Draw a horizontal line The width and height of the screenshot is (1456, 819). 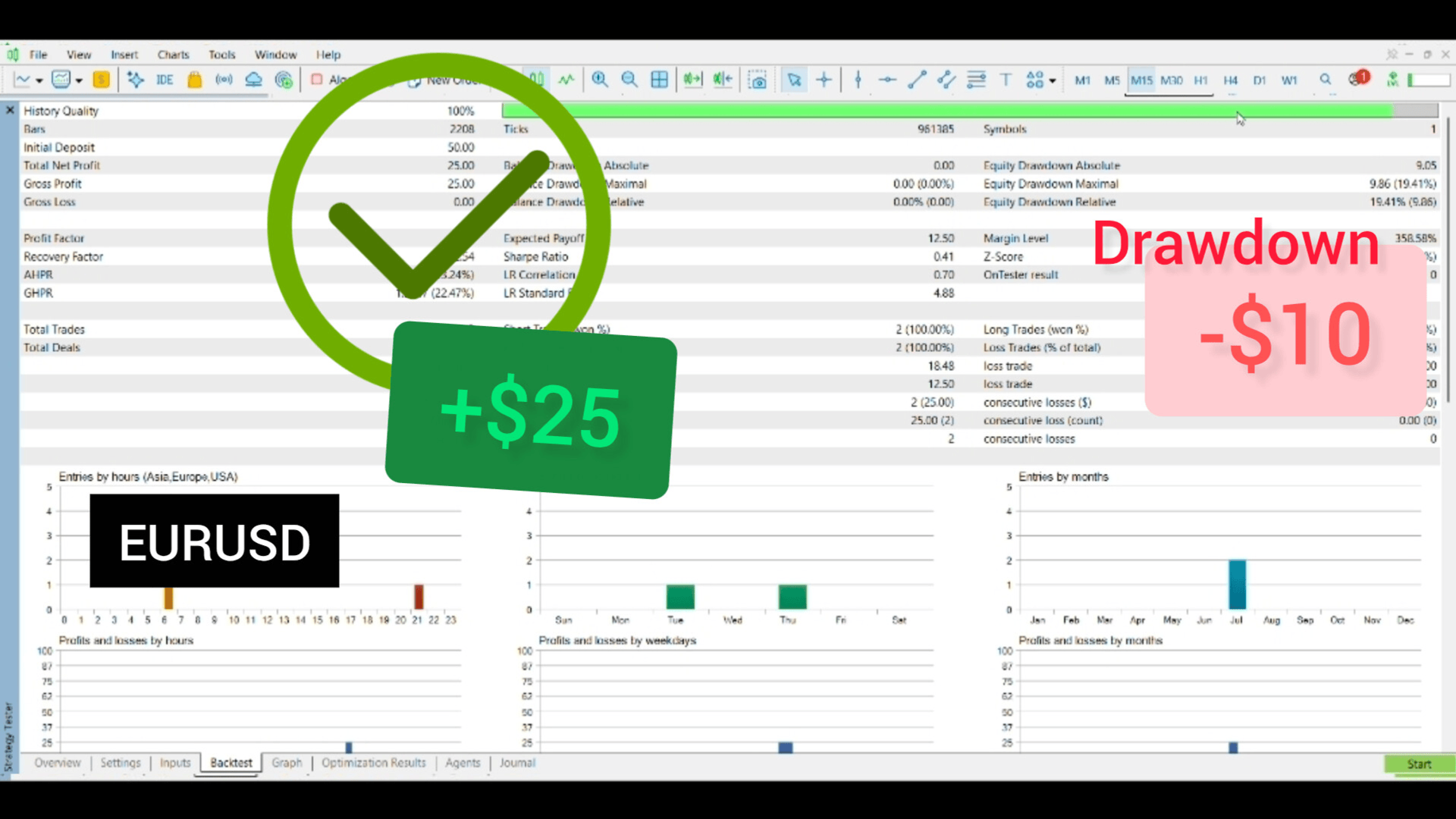click(887, 80)
